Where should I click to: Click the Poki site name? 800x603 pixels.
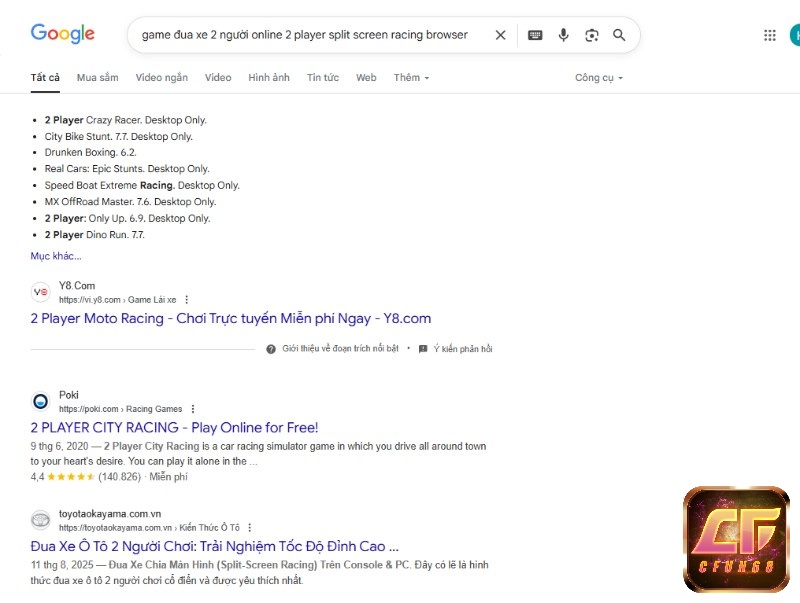(69, 395)
